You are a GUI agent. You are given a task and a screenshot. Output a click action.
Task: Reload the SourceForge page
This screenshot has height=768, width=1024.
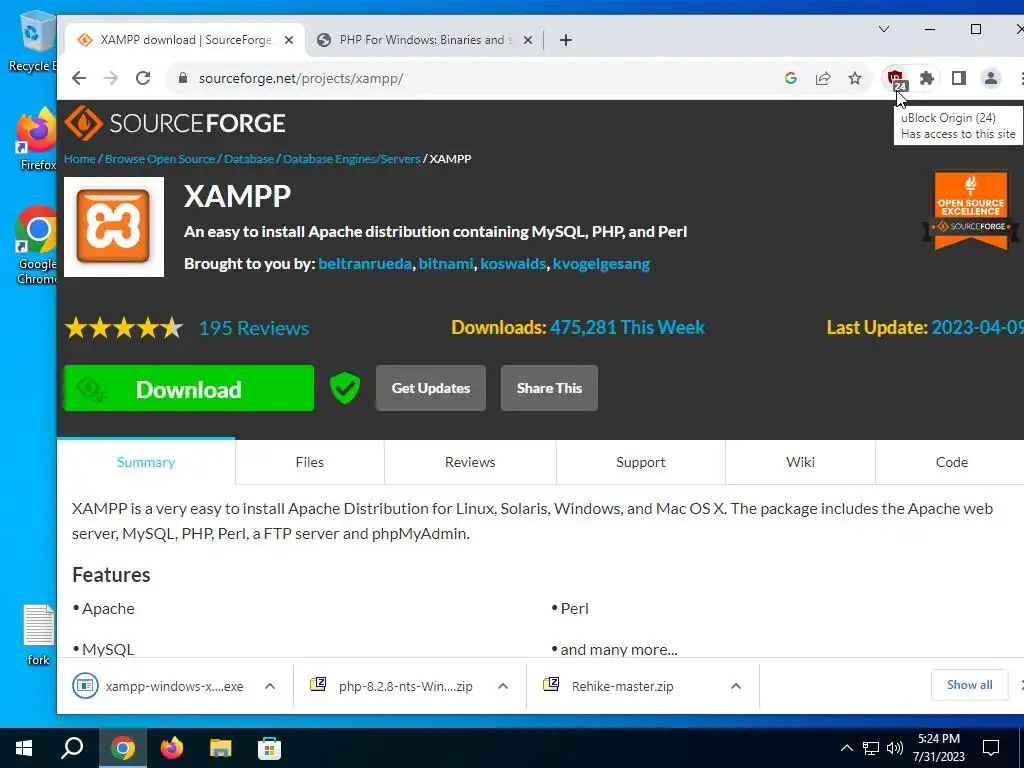tap(143, 78)
